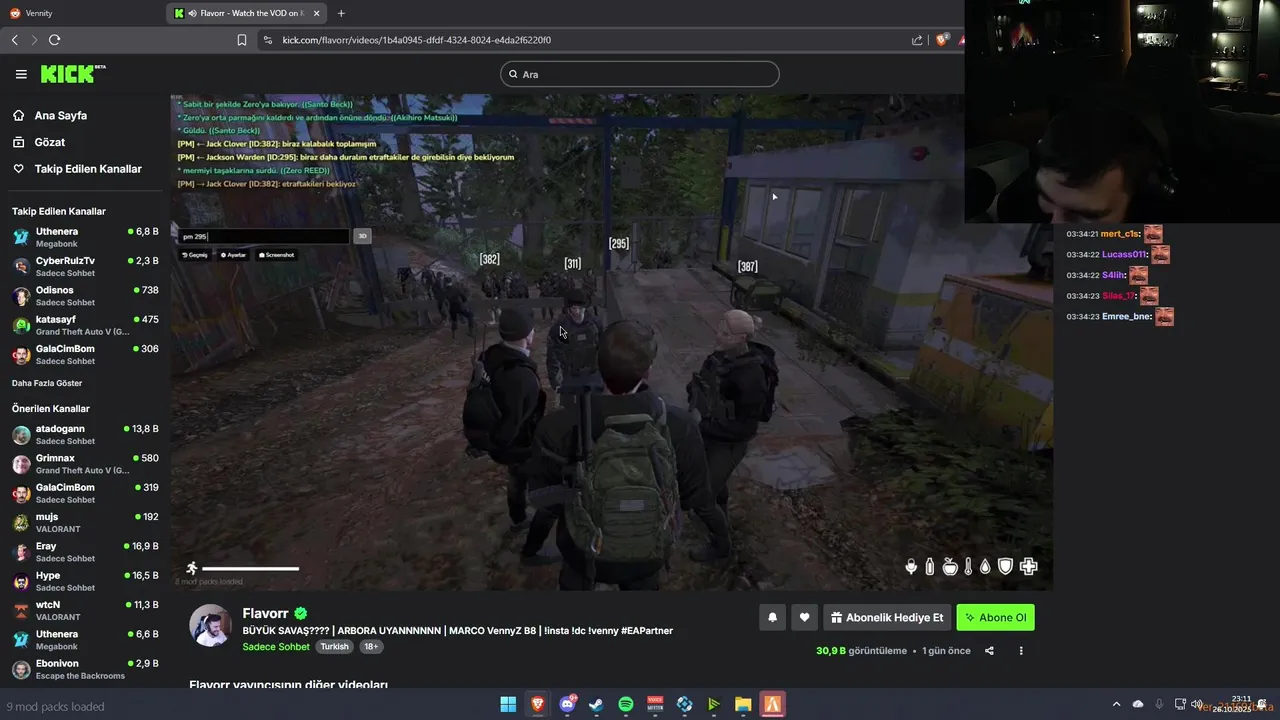Click the browser back arrow
Viewport: 1280px width, 720px height.
[x=15, y=40]
